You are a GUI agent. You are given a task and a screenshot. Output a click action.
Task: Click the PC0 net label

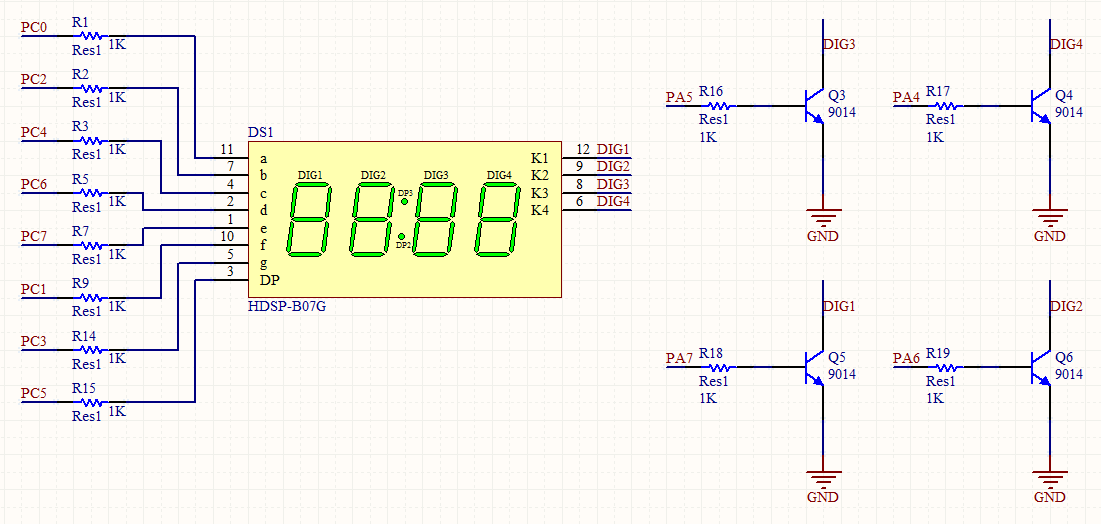coord(35,27)
